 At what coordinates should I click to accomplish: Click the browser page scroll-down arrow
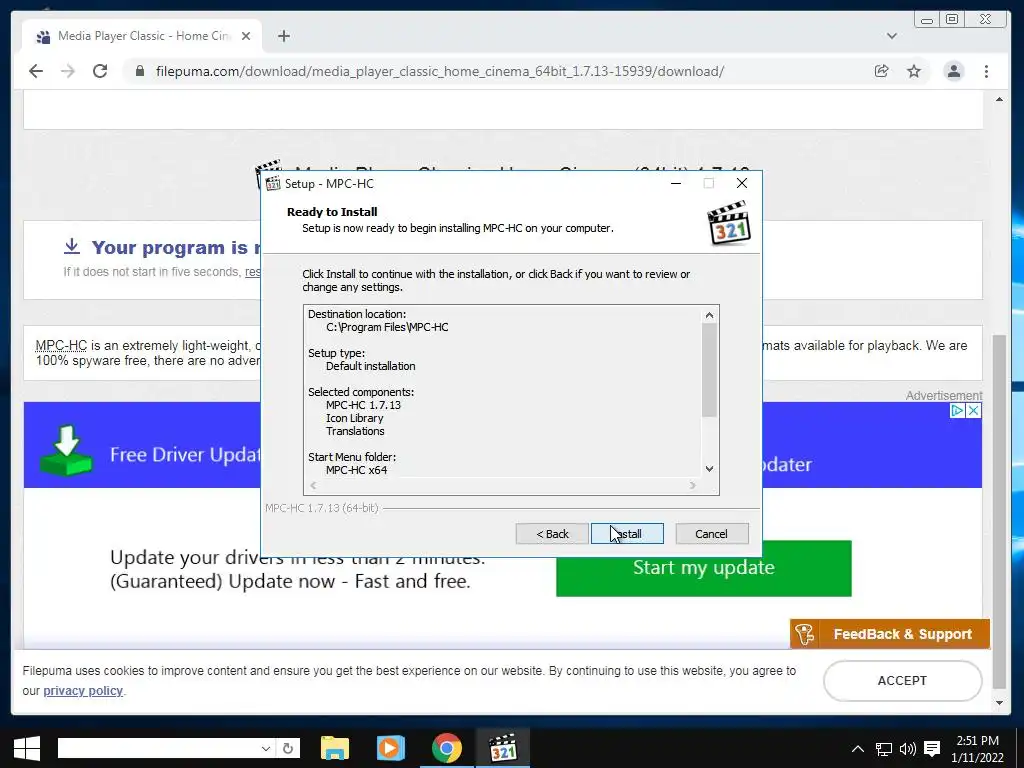pyautogui.click(x=999, y=703)
